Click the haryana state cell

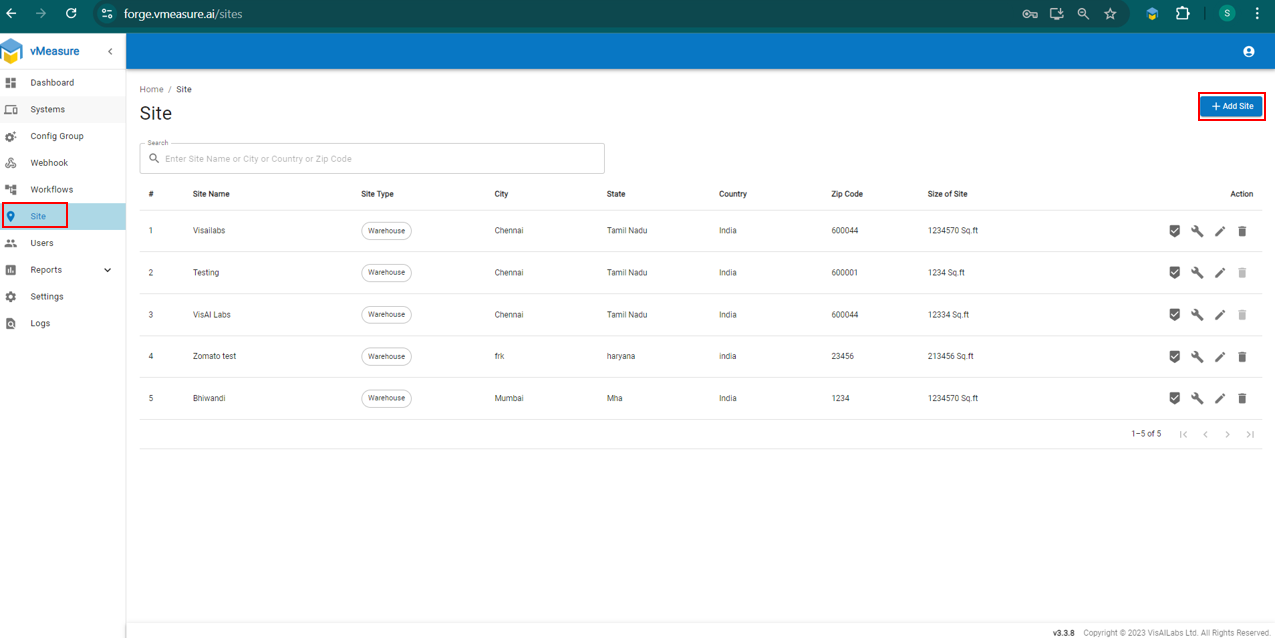(621, 356)
